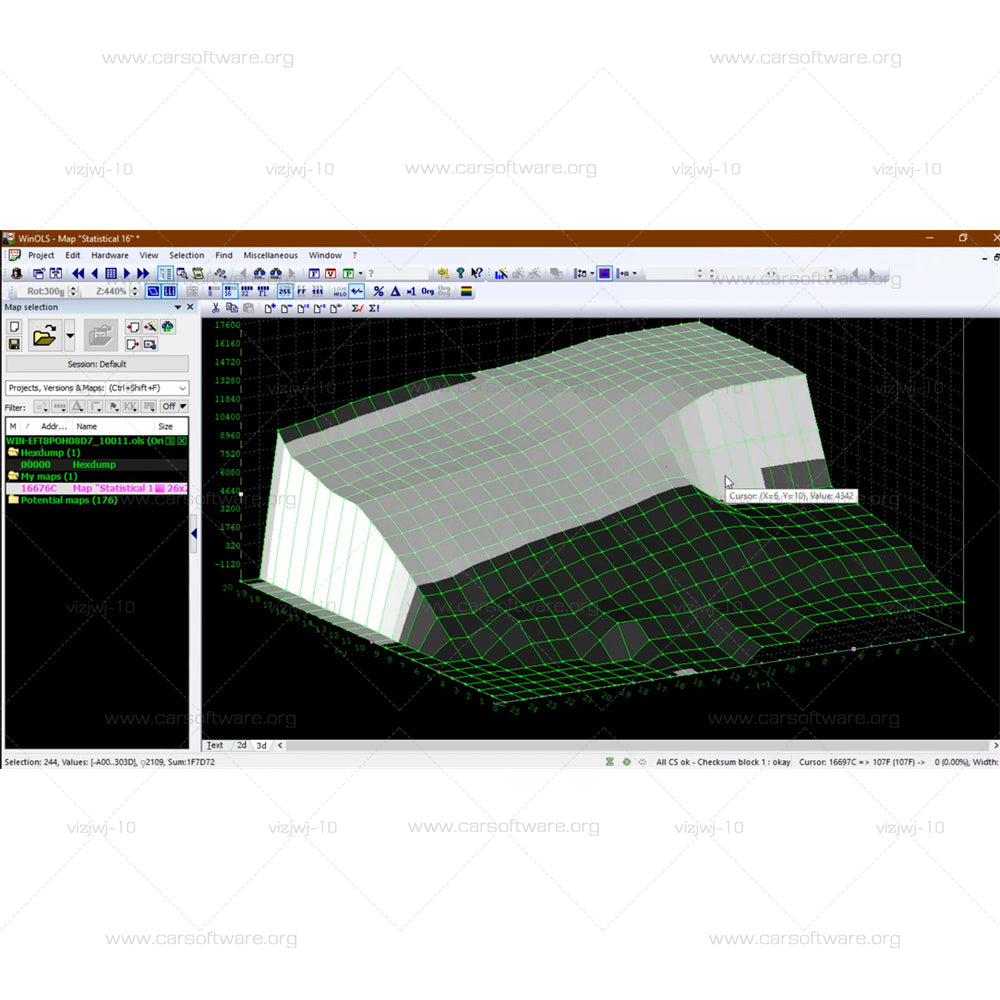Screen dimensions: 1000x1000
Task: Click the blank new document icon
Action: 14,327
